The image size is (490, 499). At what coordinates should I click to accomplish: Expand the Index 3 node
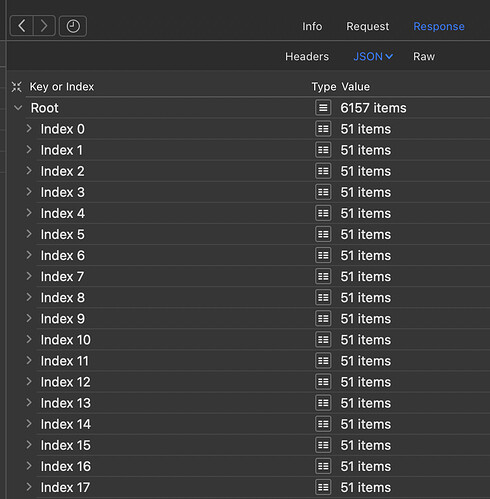29,192
